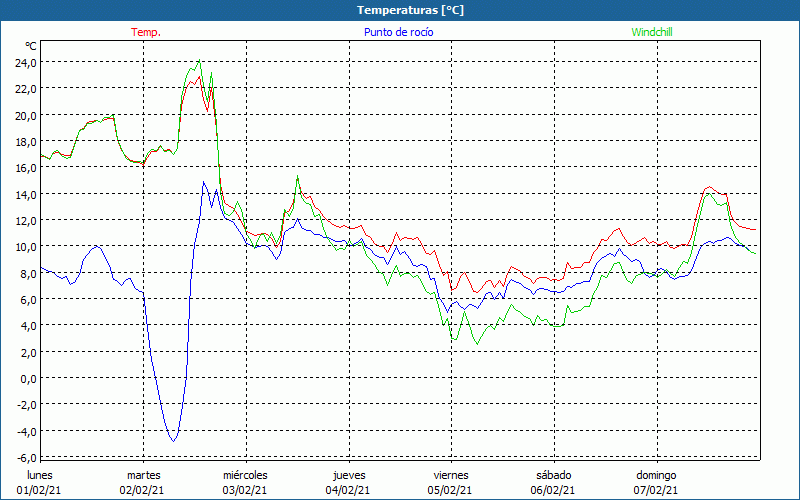Click the 12,0 y-axis value

pyautogui.click(x=26, y=220)
